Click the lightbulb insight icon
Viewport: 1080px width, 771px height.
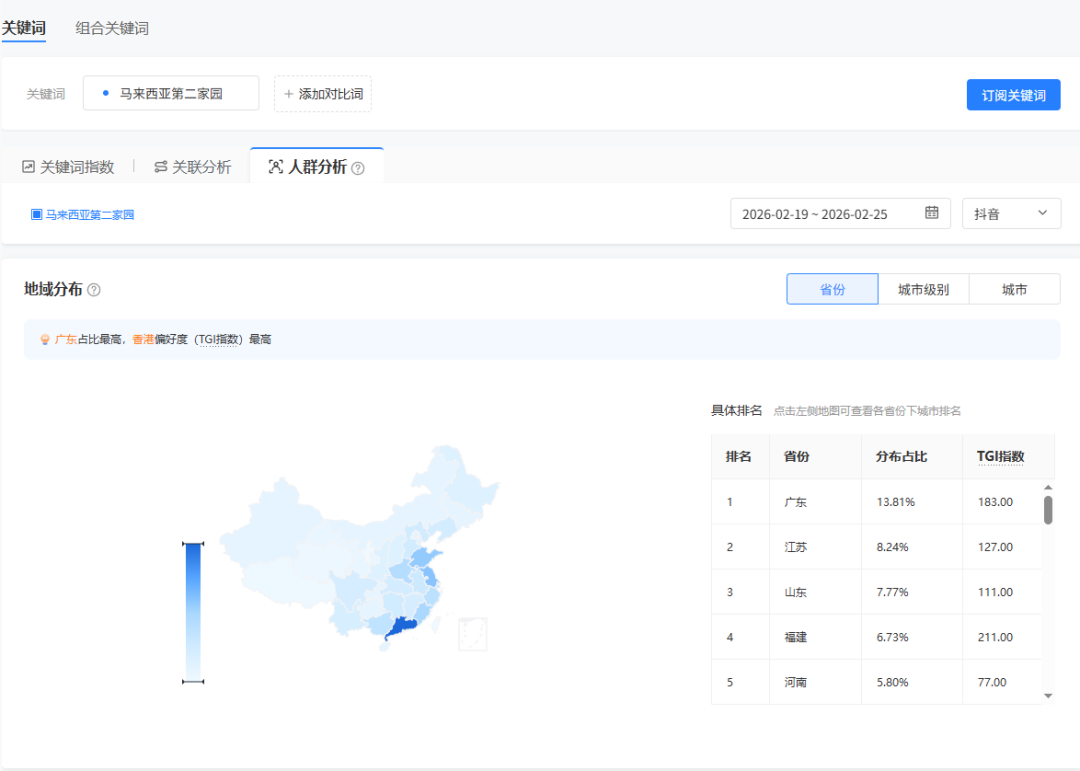click(44, 340)
